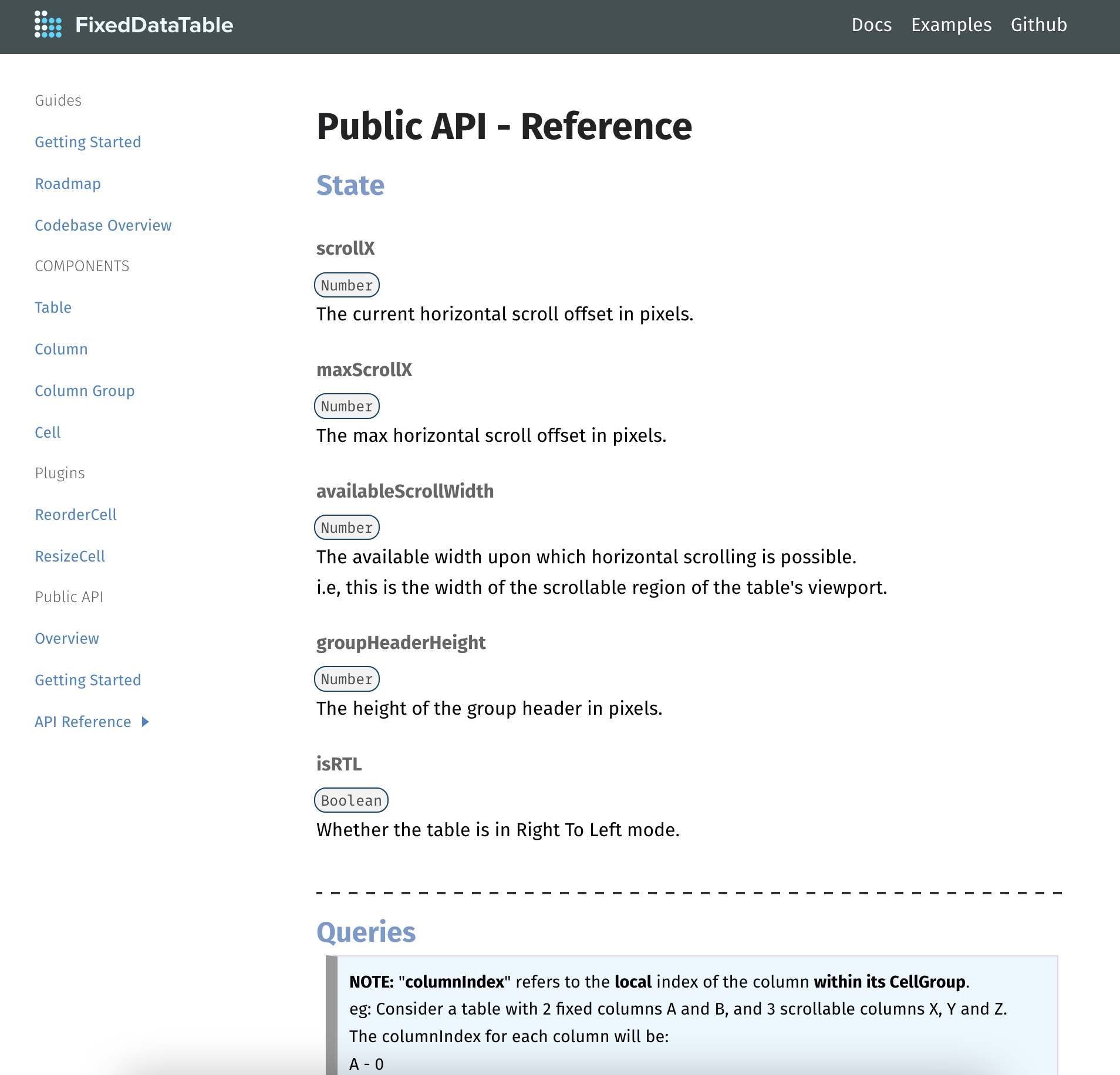This screenshot has height=1075, width=1120.
Task: Jump to the State section heading
Action: pos(350,185)
